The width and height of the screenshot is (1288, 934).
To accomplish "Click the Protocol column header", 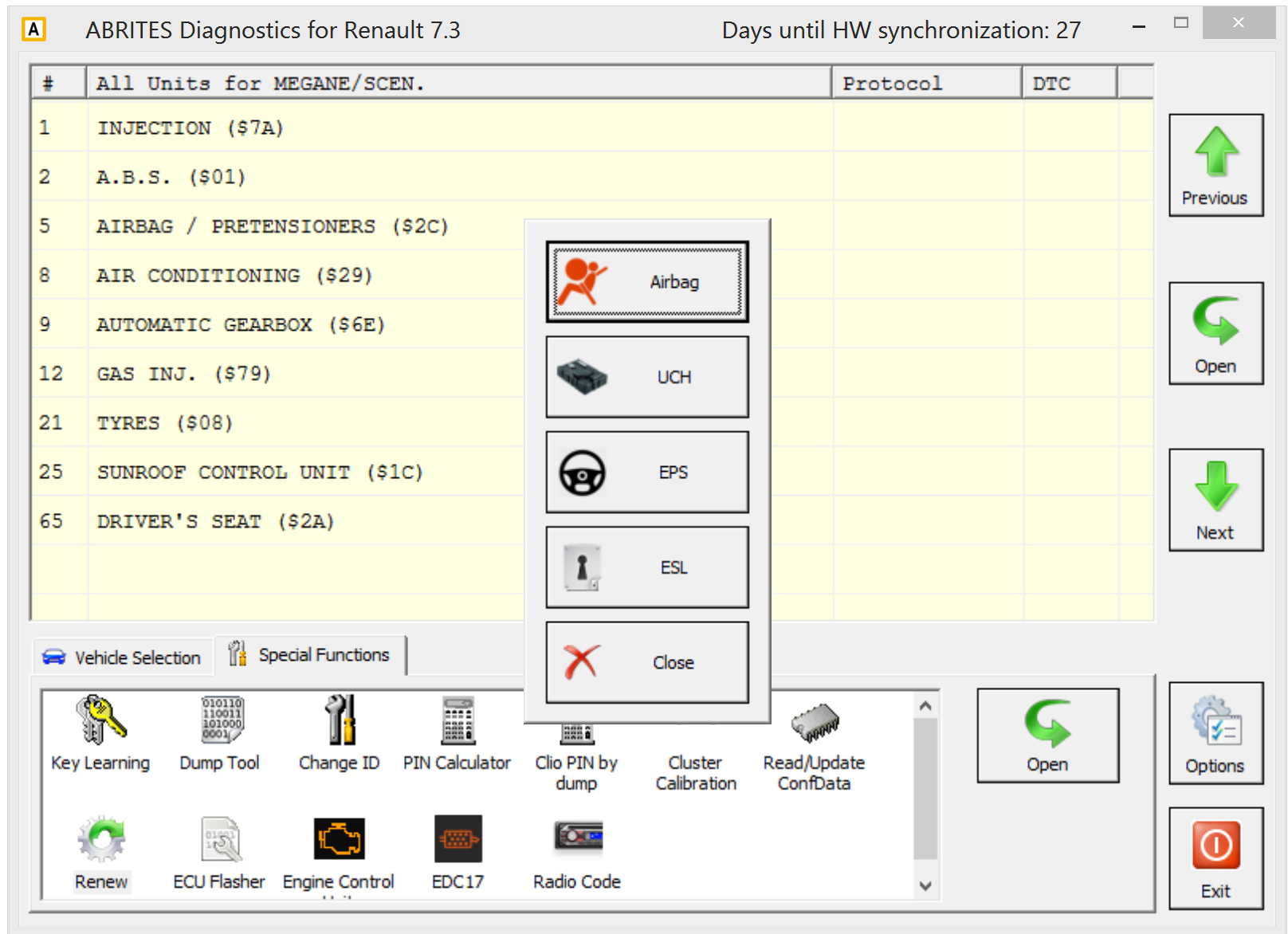I will pyautogui.click(x=927, y=83).
